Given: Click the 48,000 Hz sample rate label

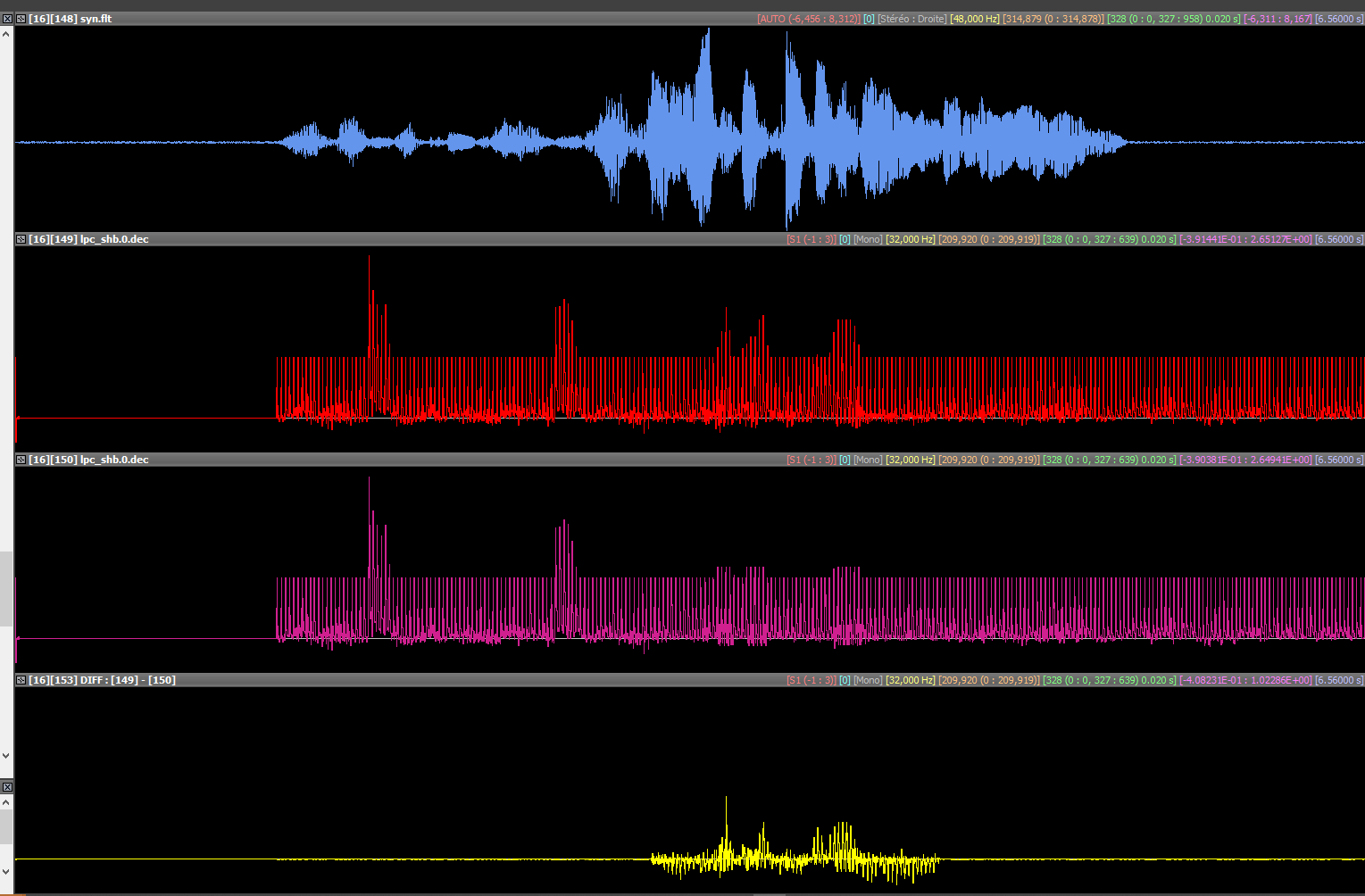Looking at the screenshot, I should click(x=974, y=19).
